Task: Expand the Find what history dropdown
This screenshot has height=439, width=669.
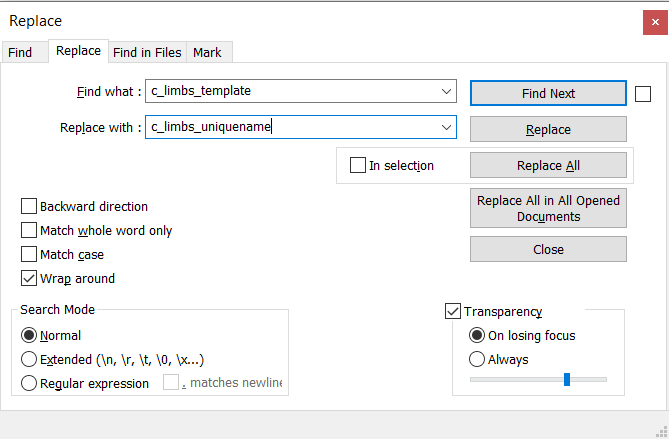Action: [446, 92]
